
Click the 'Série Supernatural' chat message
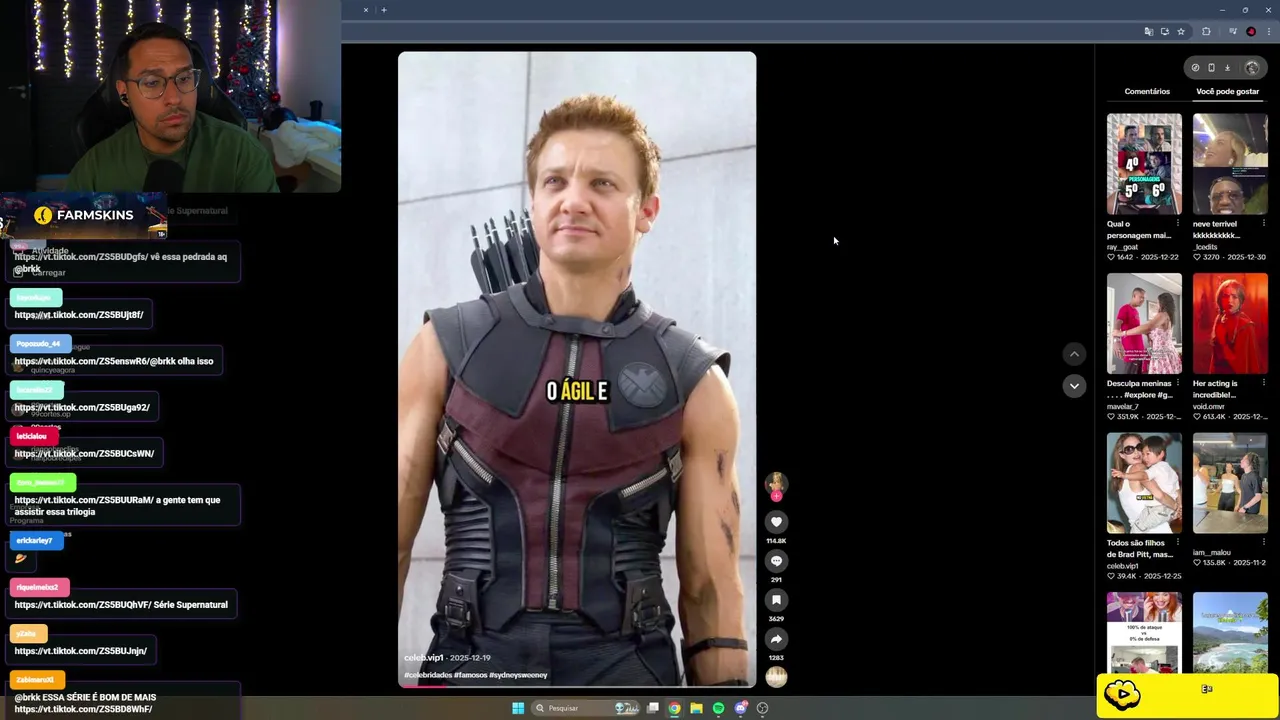[121, 605]
